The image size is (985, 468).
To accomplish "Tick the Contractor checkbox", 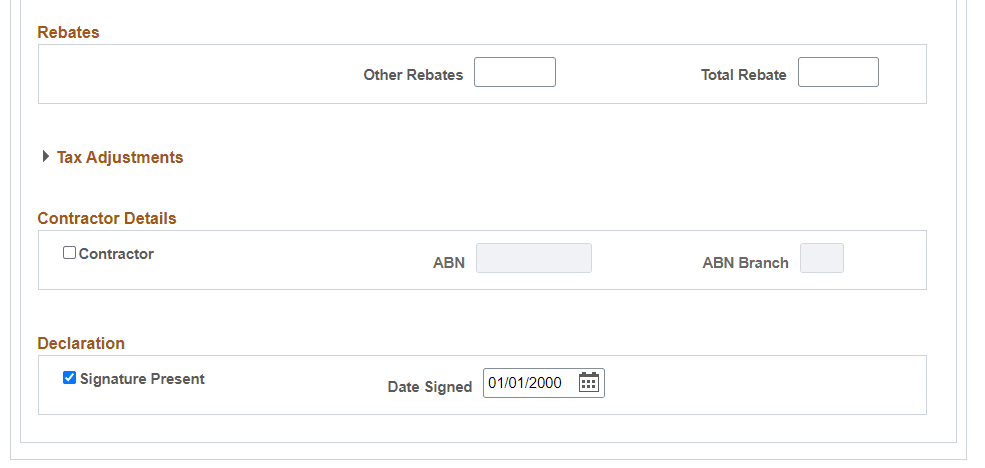I will 69,253.
